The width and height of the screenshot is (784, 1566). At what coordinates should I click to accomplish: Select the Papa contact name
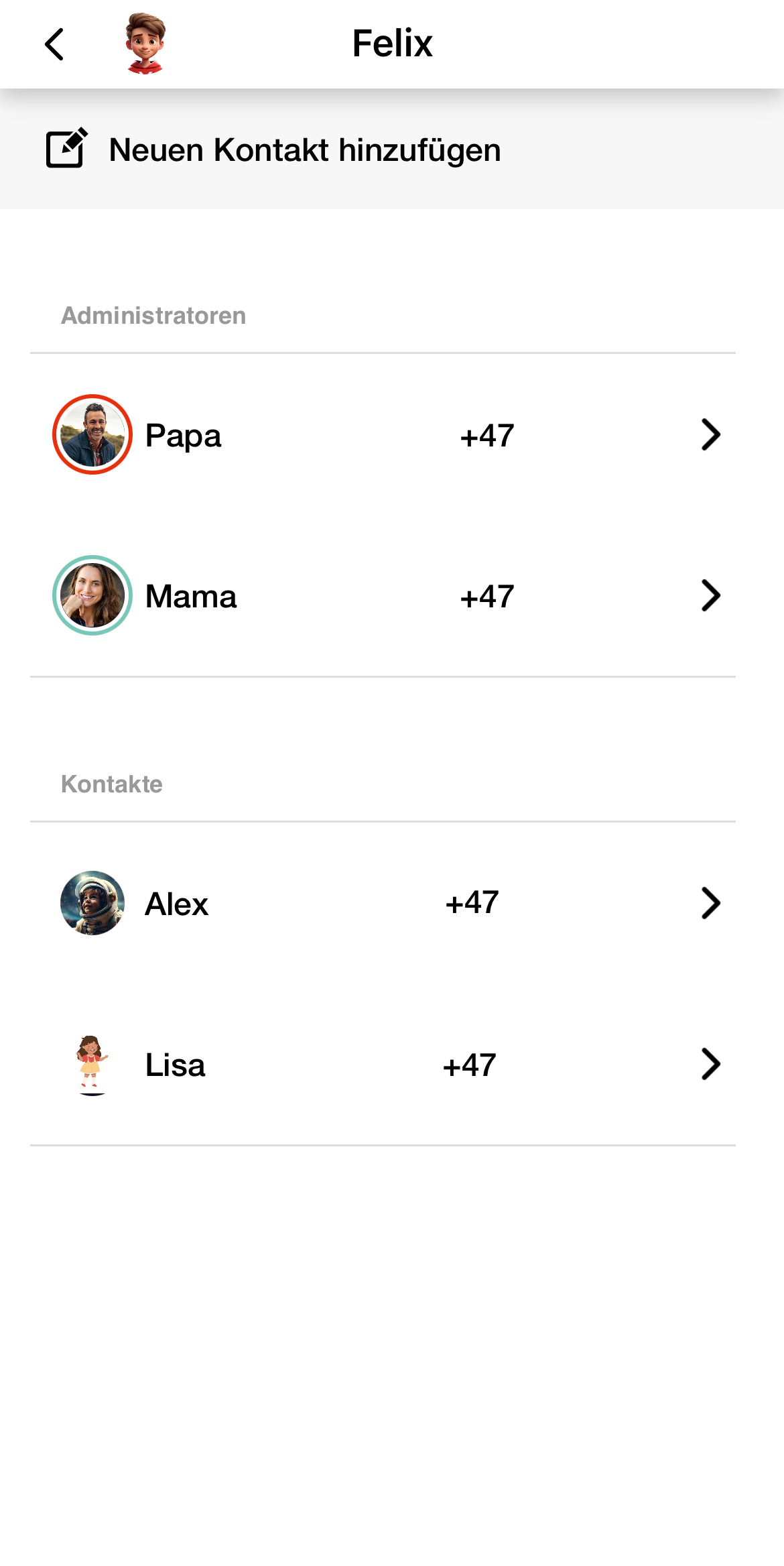point(183,436)
